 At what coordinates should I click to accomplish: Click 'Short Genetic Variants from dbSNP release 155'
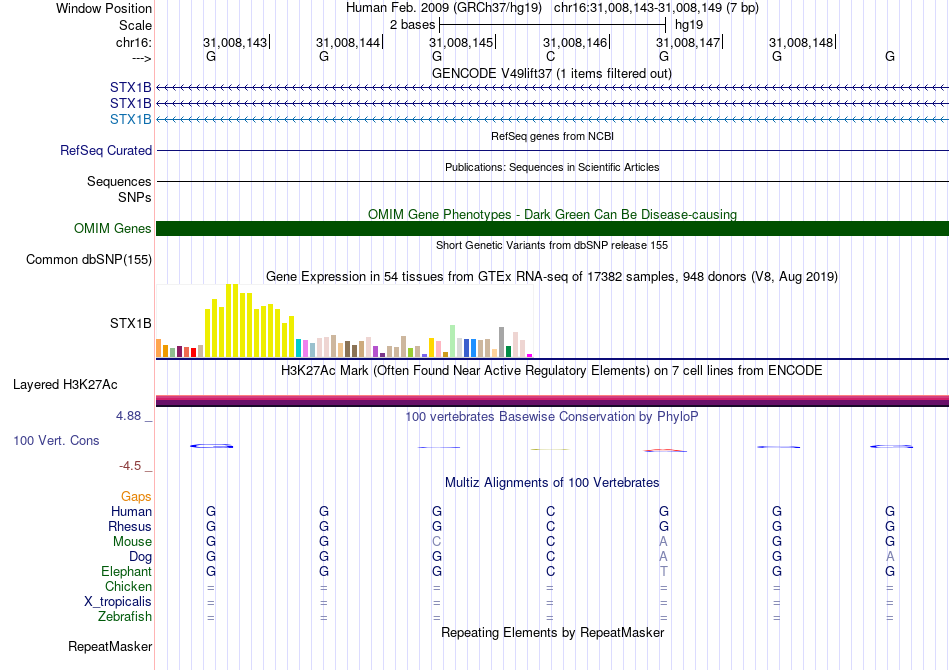point(552,245)
